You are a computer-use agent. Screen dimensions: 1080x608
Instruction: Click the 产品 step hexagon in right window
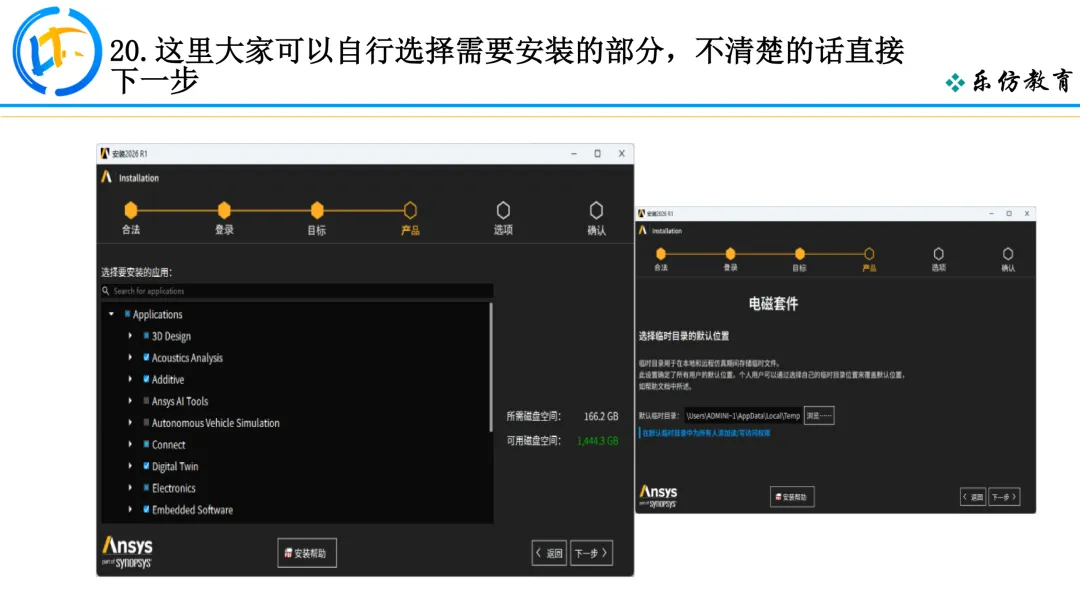(x=869, y=253)
